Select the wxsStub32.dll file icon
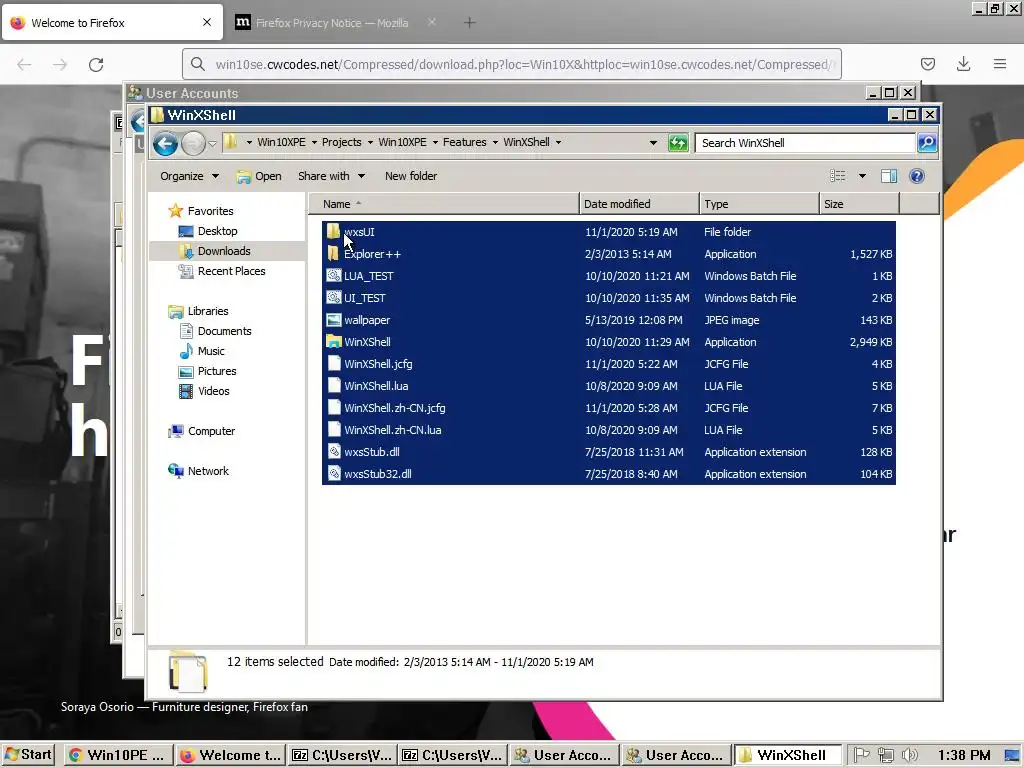Viewport: 1024px width, 768px height. pyautogui.click(x=334, y=474)
